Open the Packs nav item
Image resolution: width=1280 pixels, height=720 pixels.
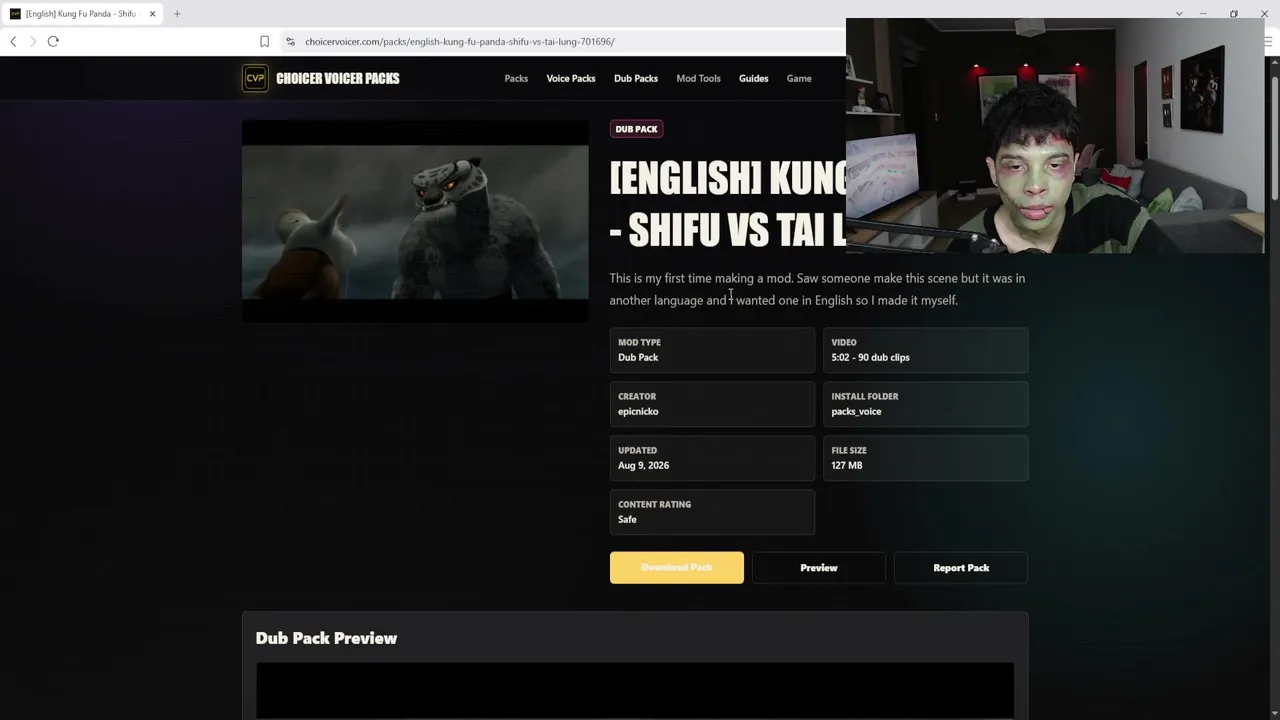tap(516, 78)
